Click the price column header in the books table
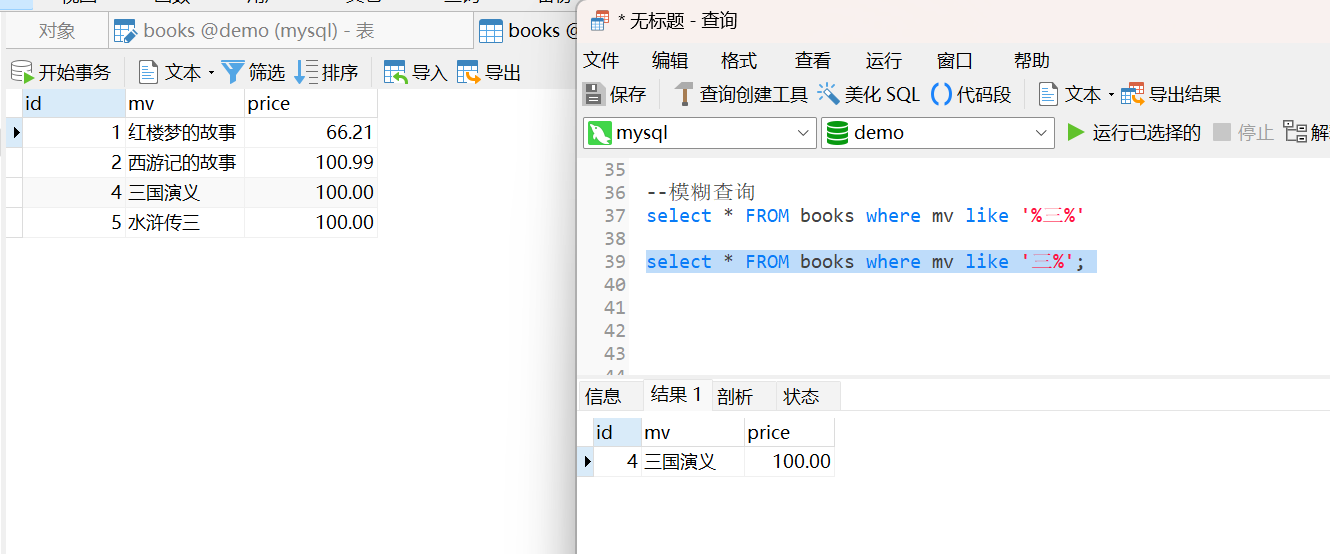1330x554 pixels. click(311, 103)
